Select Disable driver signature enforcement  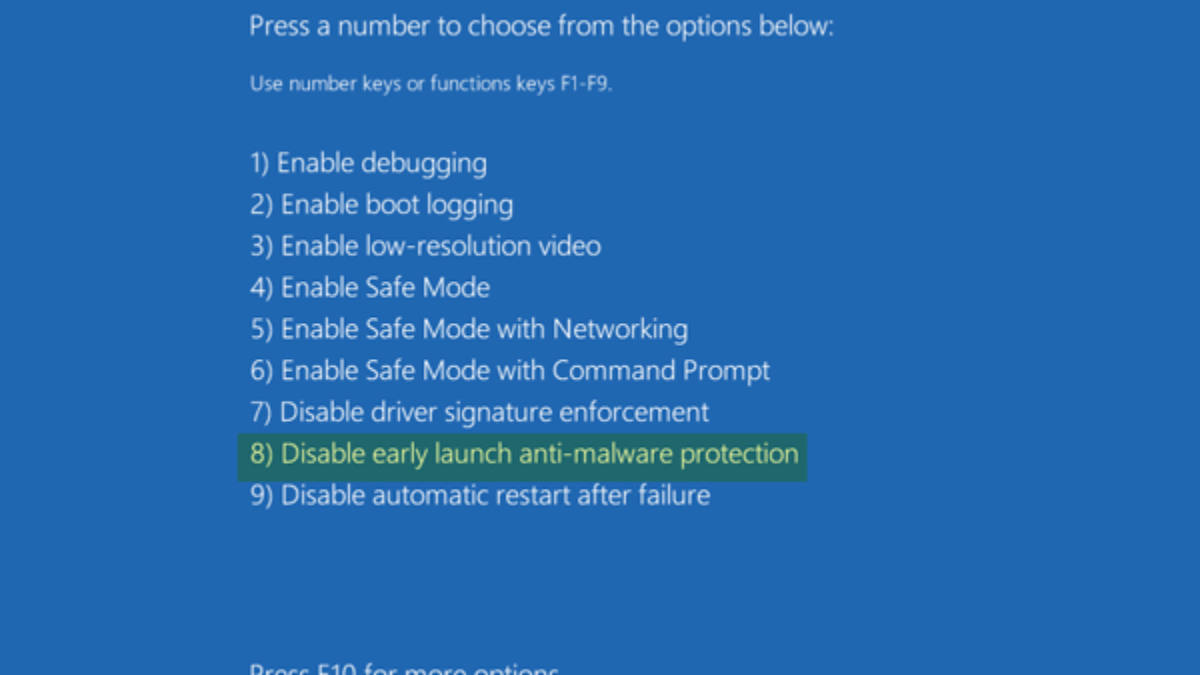click(x=479, y=412)
